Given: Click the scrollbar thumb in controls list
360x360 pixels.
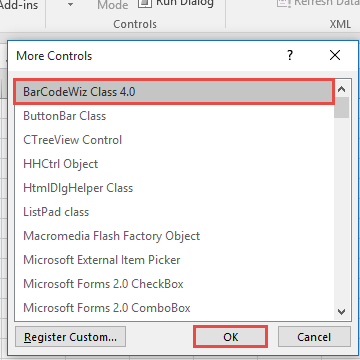Looking at the screenshot, I should (x=341, y=107).
